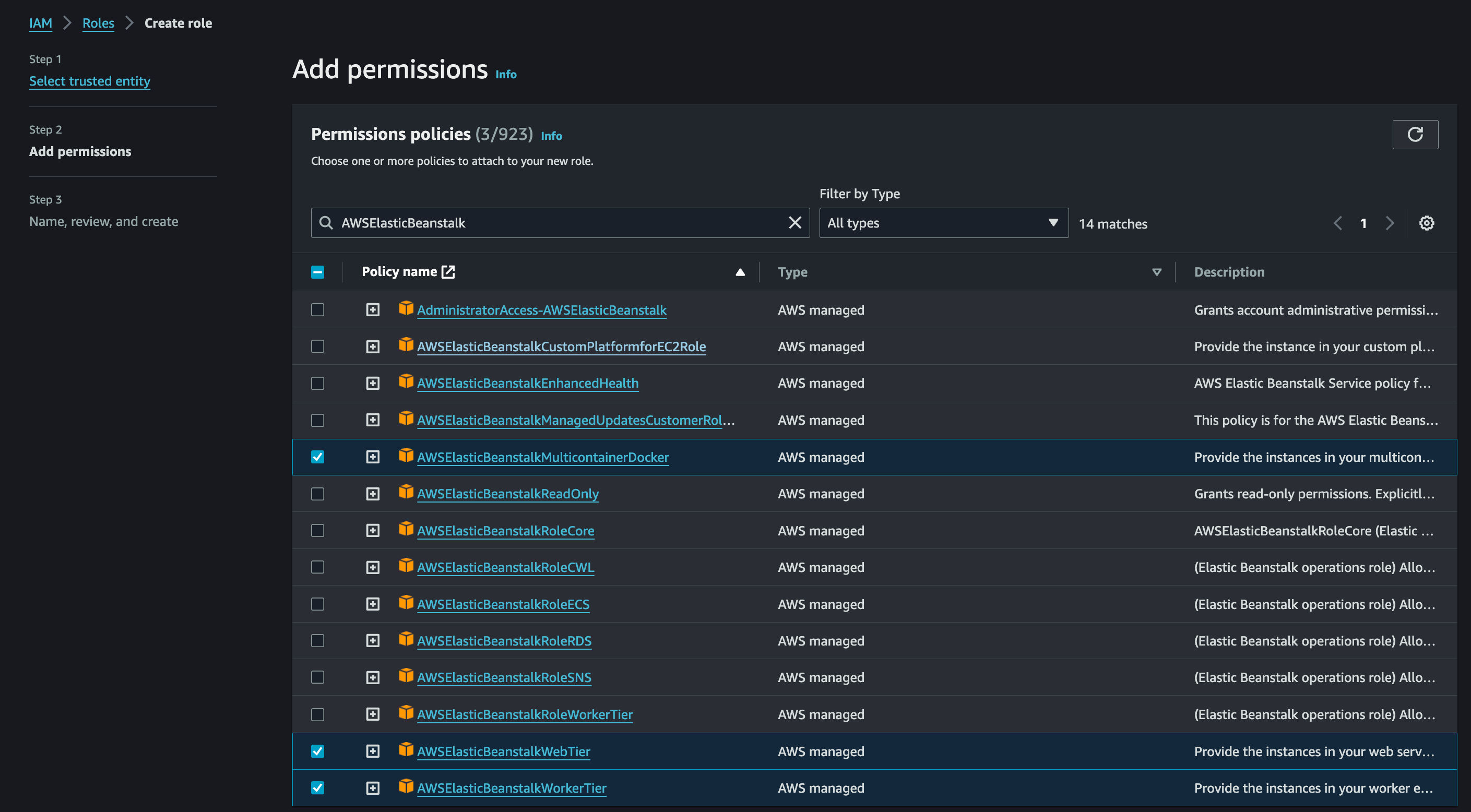Click the refresh policies icon button
The height and width of the screenshot is (812, 1471).
[1415, 135]
